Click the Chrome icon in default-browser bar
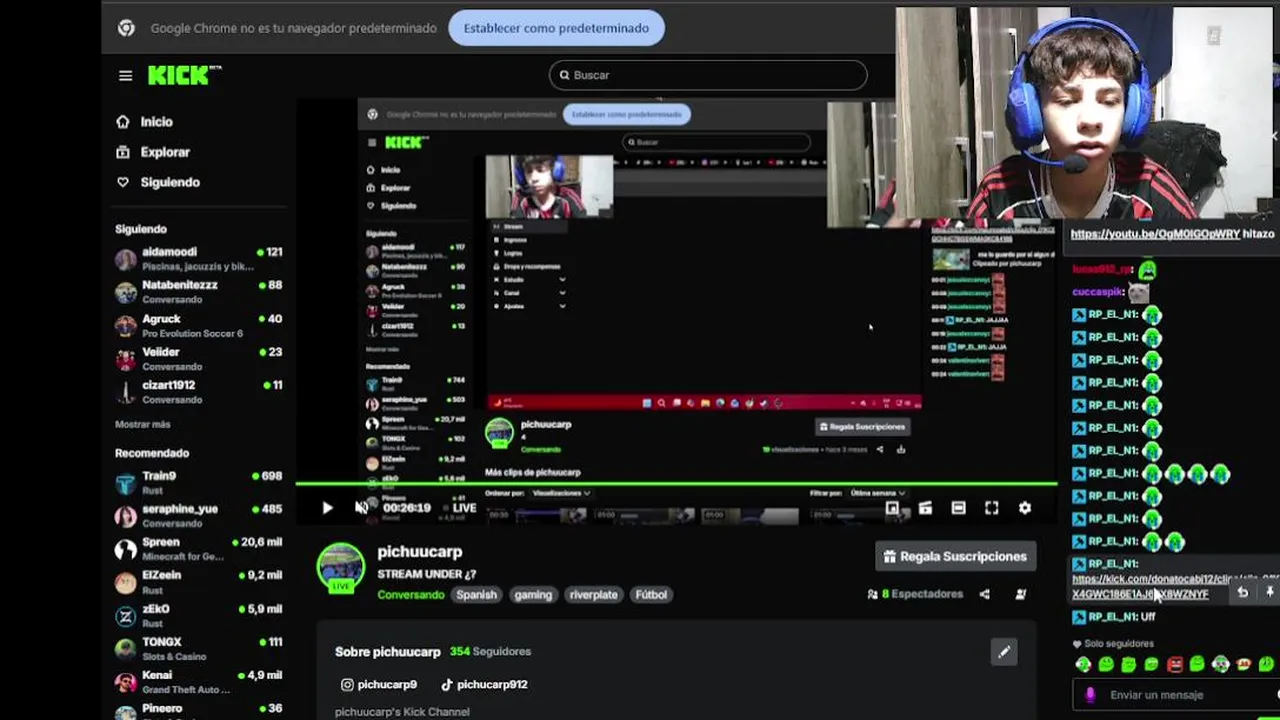The width and height of the screenshot is (1280, 720). [126, 28]
